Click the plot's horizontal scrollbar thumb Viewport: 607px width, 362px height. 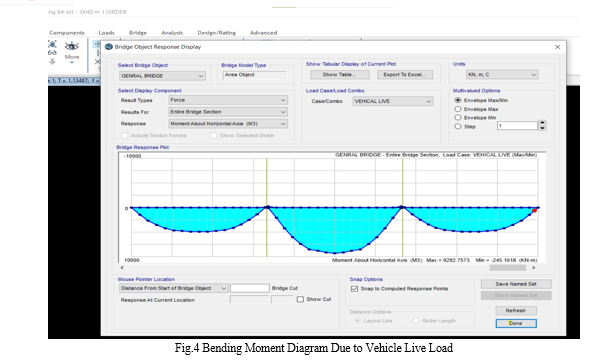508,268
